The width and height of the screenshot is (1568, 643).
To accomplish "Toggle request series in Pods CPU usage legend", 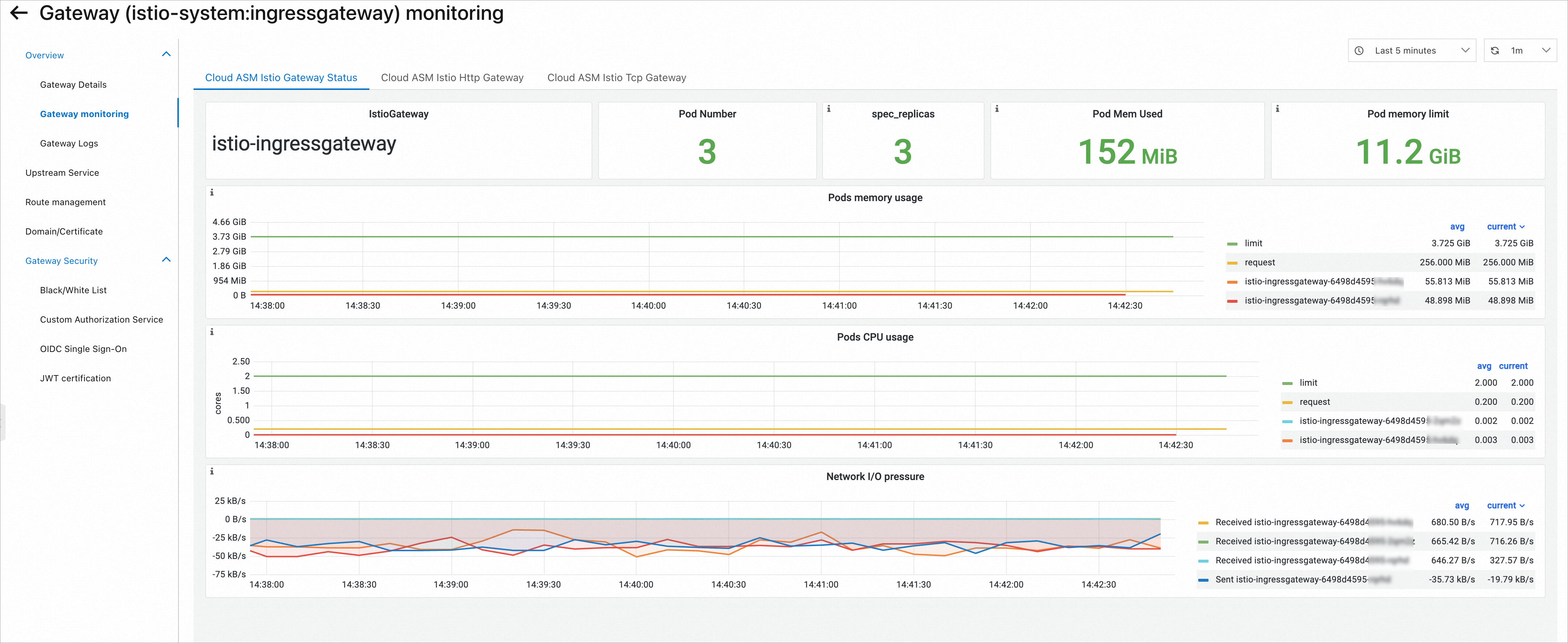I will point(1315,402).
